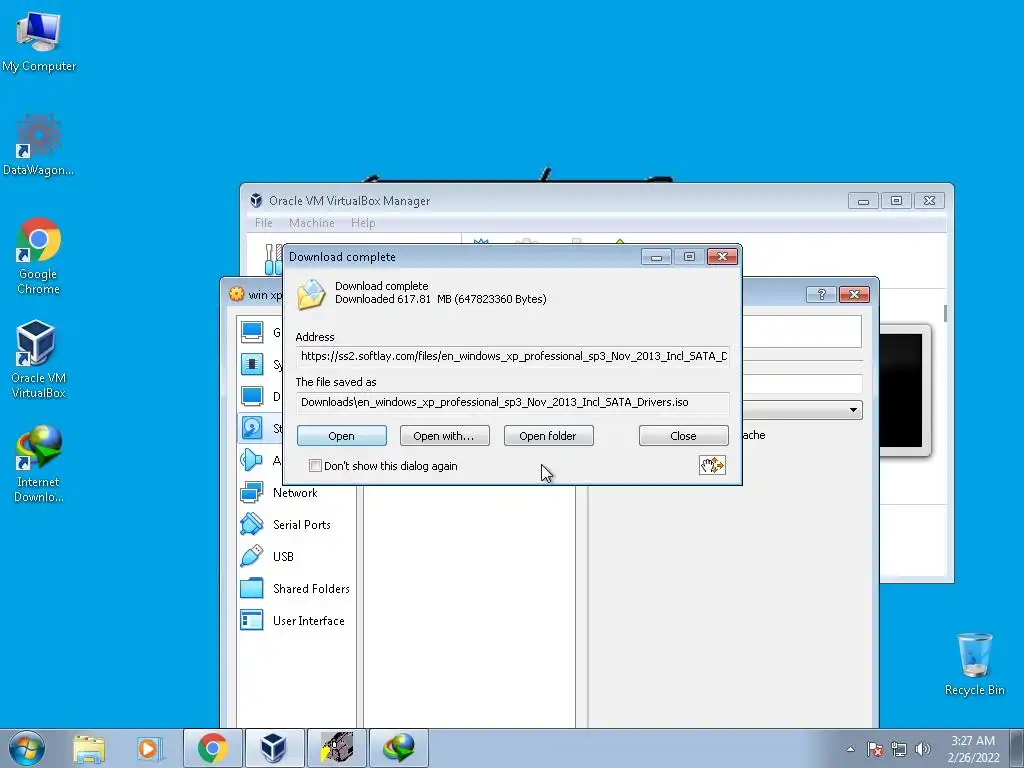Screen dimensions: 1024x768
Task: Open the Action Center flag icon
Action: pos(875,749)
